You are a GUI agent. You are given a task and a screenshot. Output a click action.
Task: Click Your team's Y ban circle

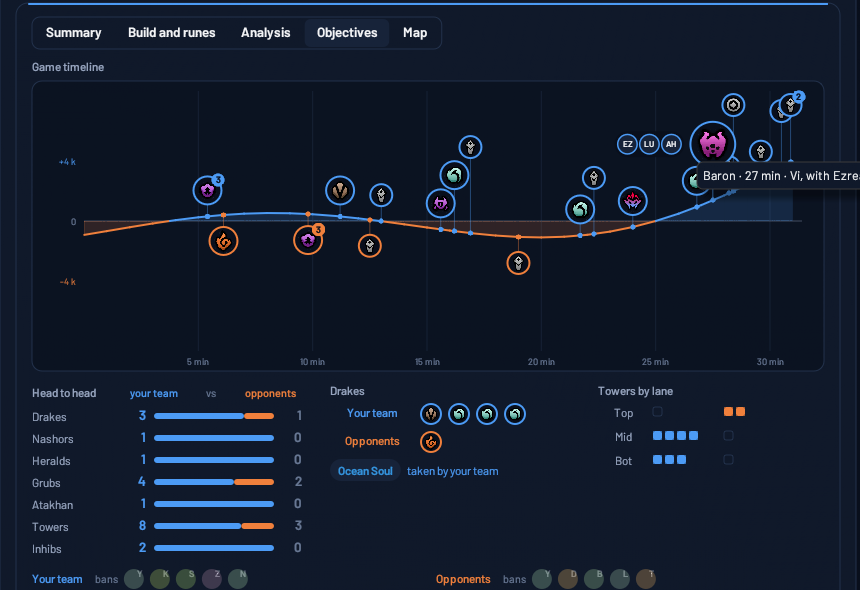tap(134, 579)
